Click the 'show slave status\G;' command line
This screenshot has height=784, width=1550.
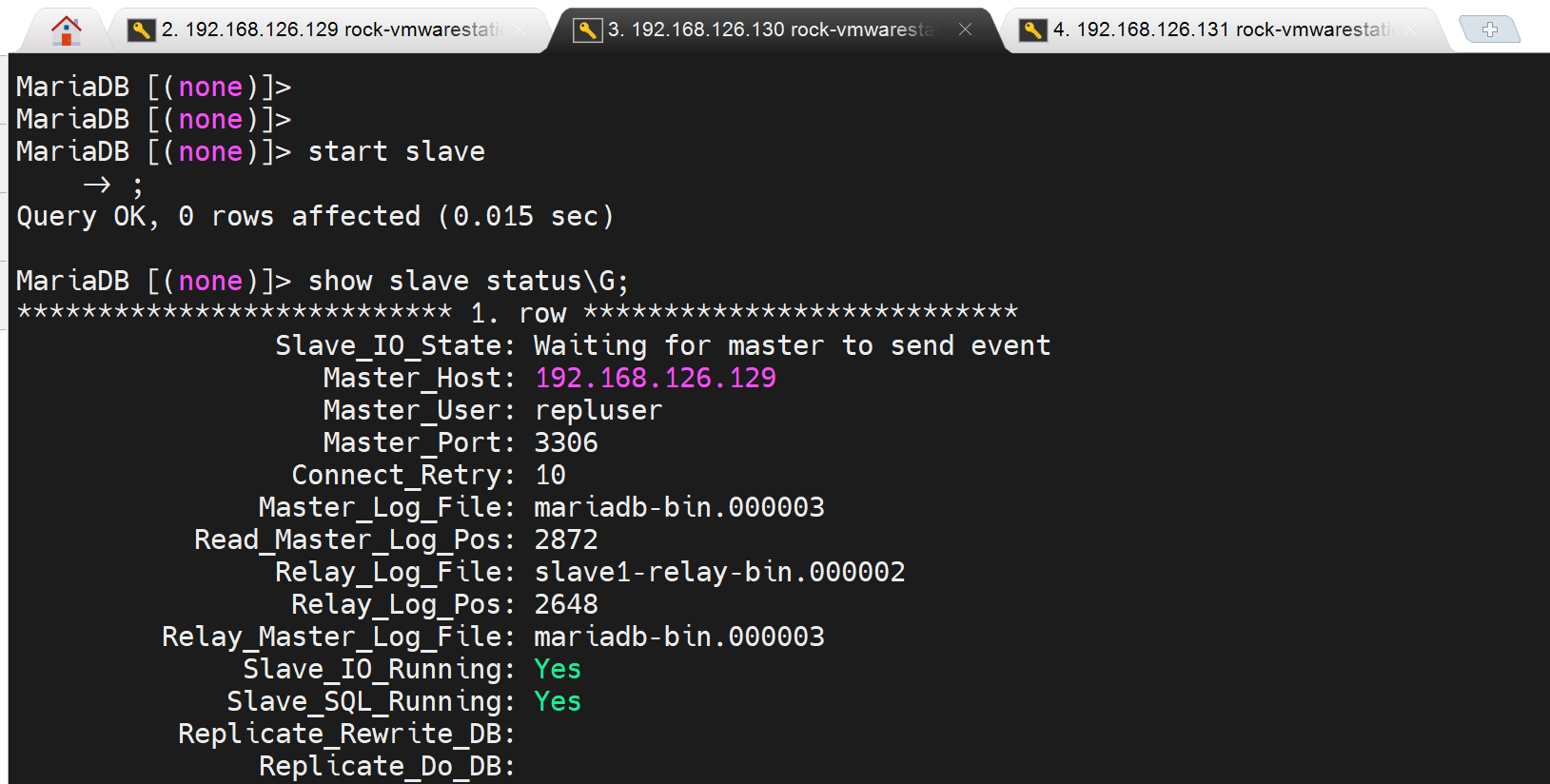467,281
